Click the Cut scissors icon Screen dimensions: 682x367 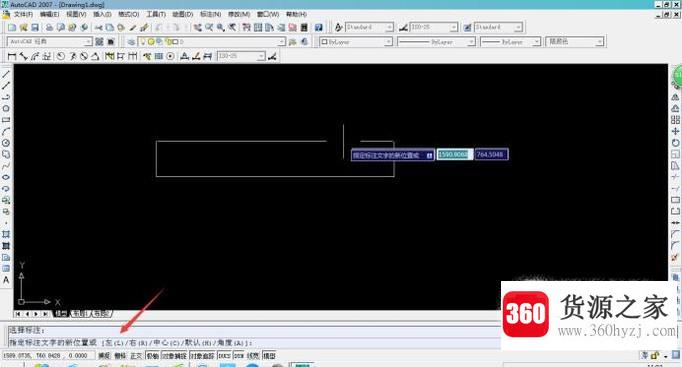coord(99,27)
